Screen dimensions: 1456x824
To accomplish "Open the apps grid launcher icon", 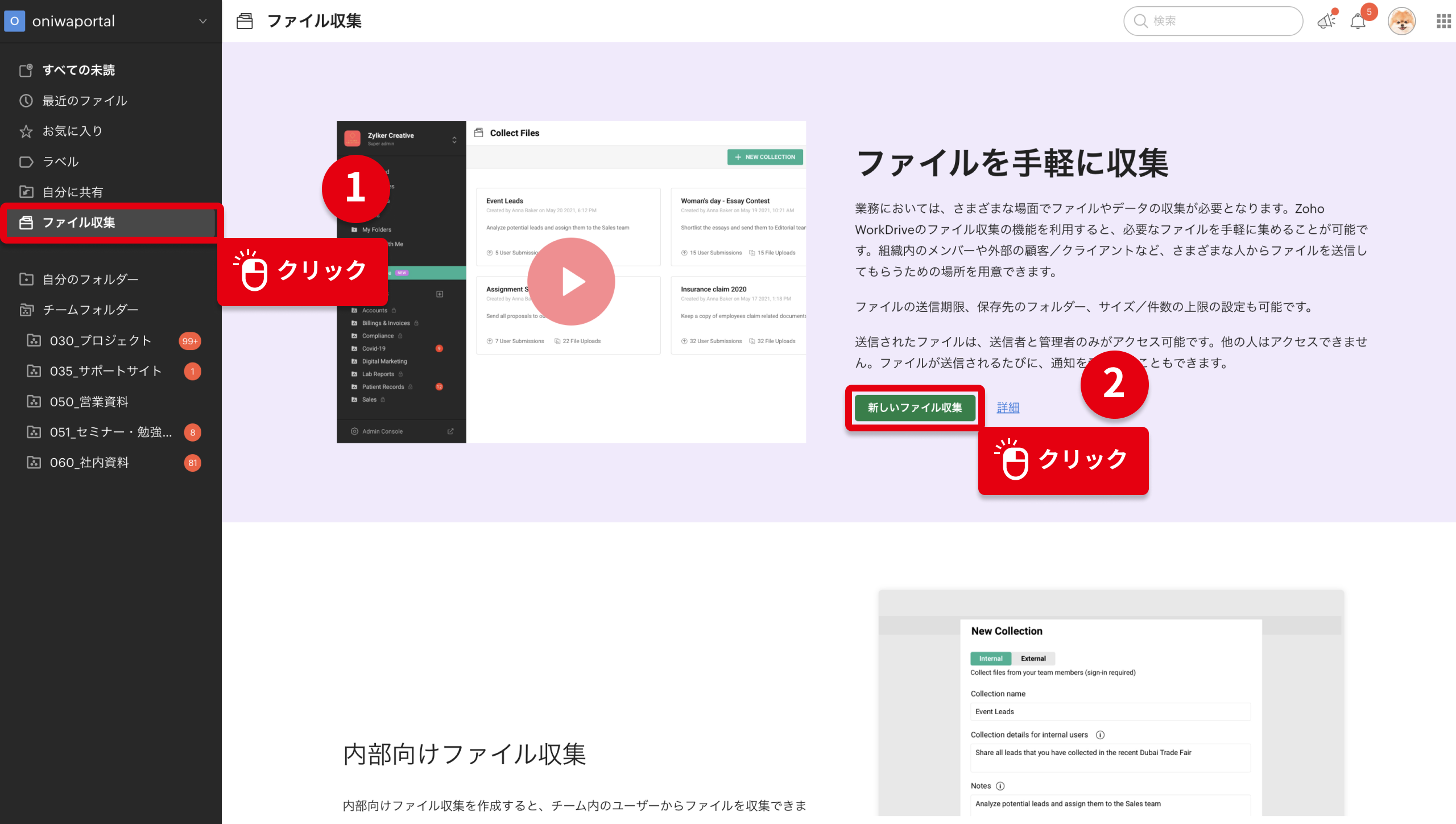I will [1443, 22].
